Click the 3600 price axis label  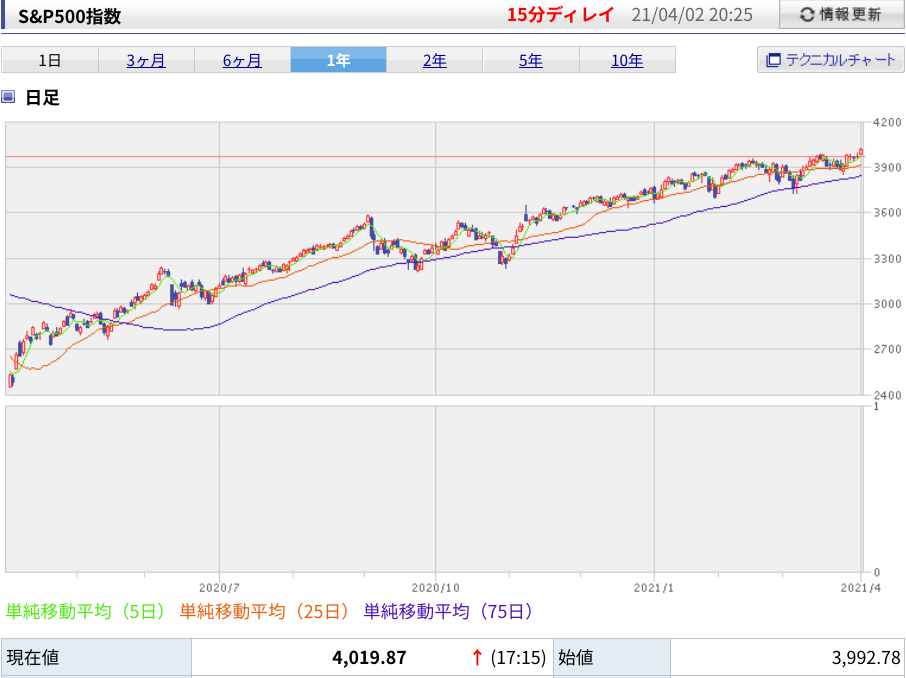pyautogui.click(x=887, y=213)
